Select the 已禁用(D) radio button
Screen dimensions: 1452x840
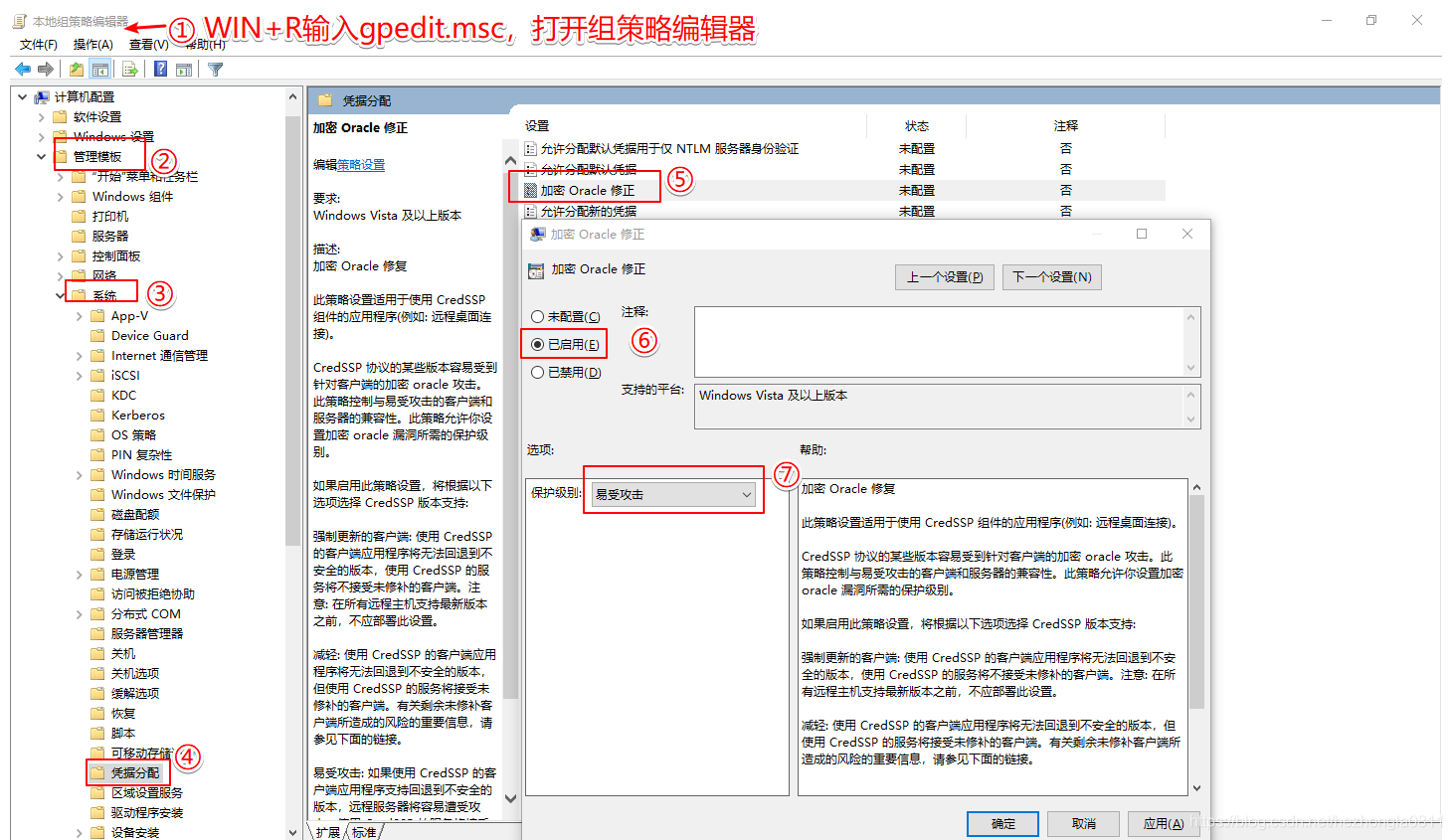537,372
